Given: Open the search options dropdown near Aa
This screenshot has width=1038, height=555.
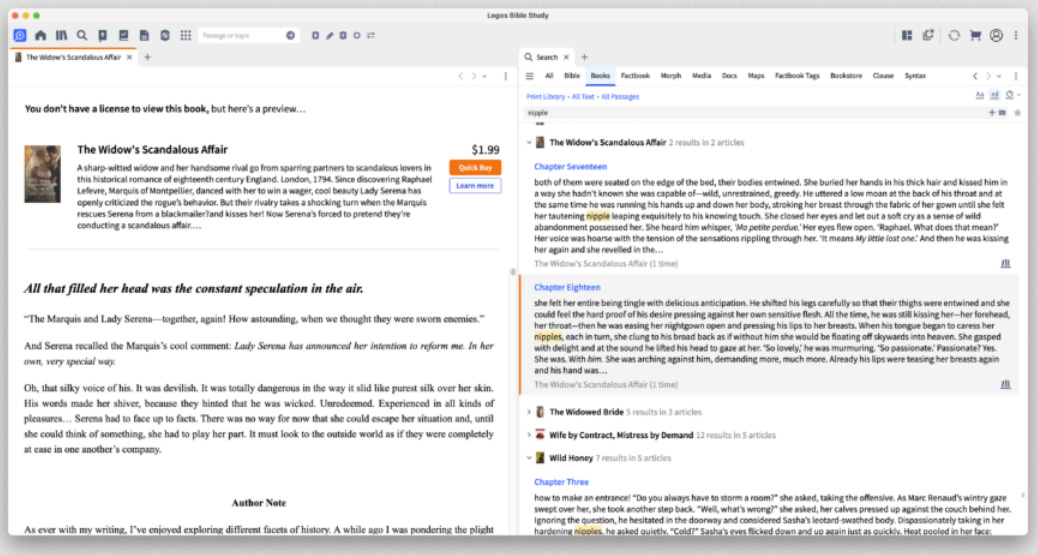Looking at the screenshot, I should 1012,95.
